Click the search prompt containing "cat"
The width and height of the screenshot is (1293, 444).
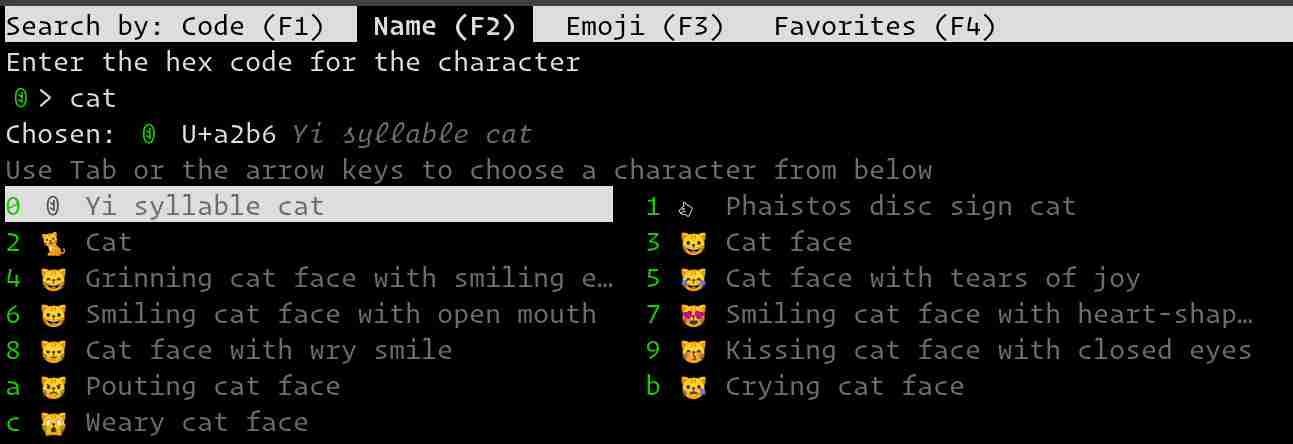tap(93, 98)
